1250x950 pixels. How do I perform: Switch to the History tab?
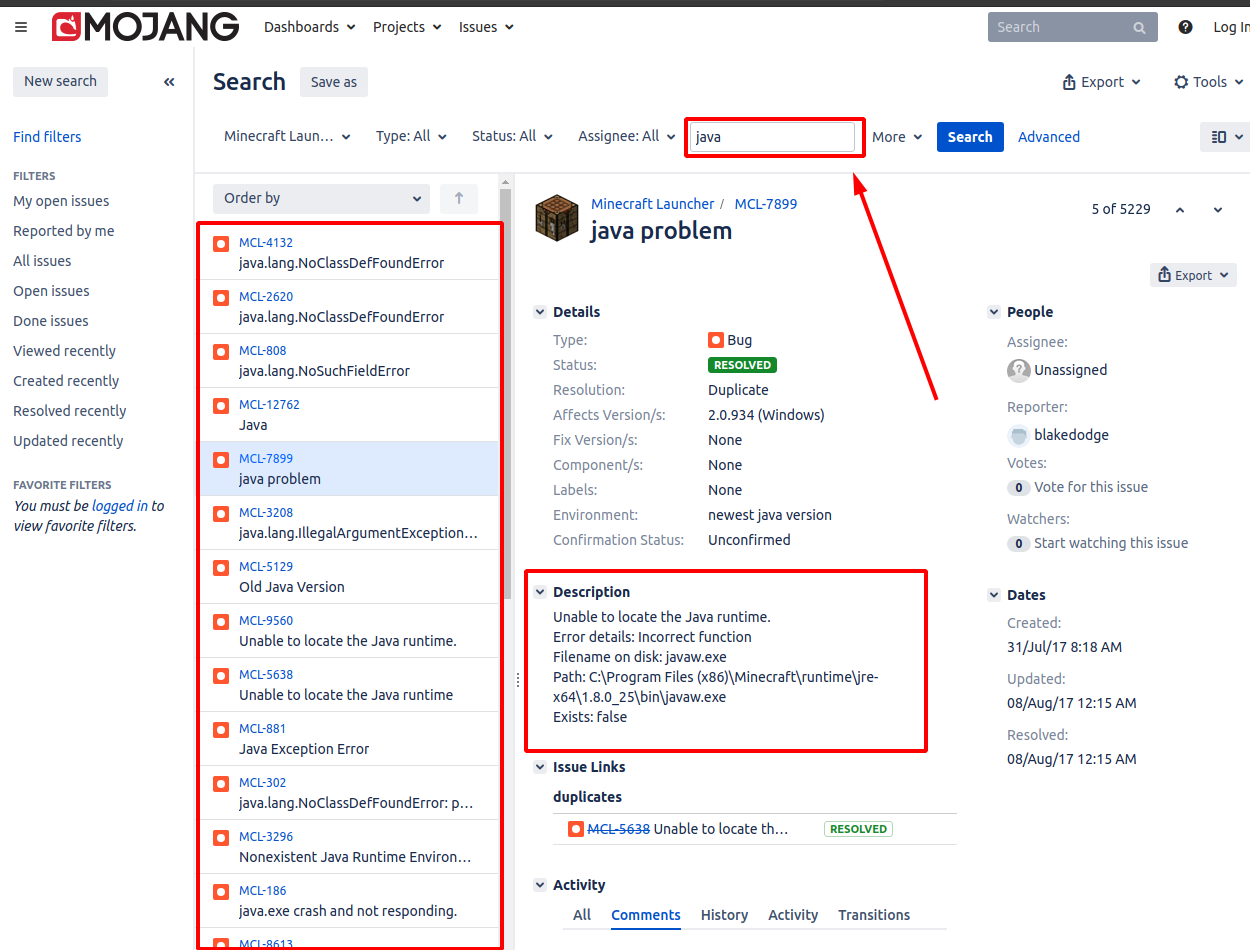[x=724, y=915]
